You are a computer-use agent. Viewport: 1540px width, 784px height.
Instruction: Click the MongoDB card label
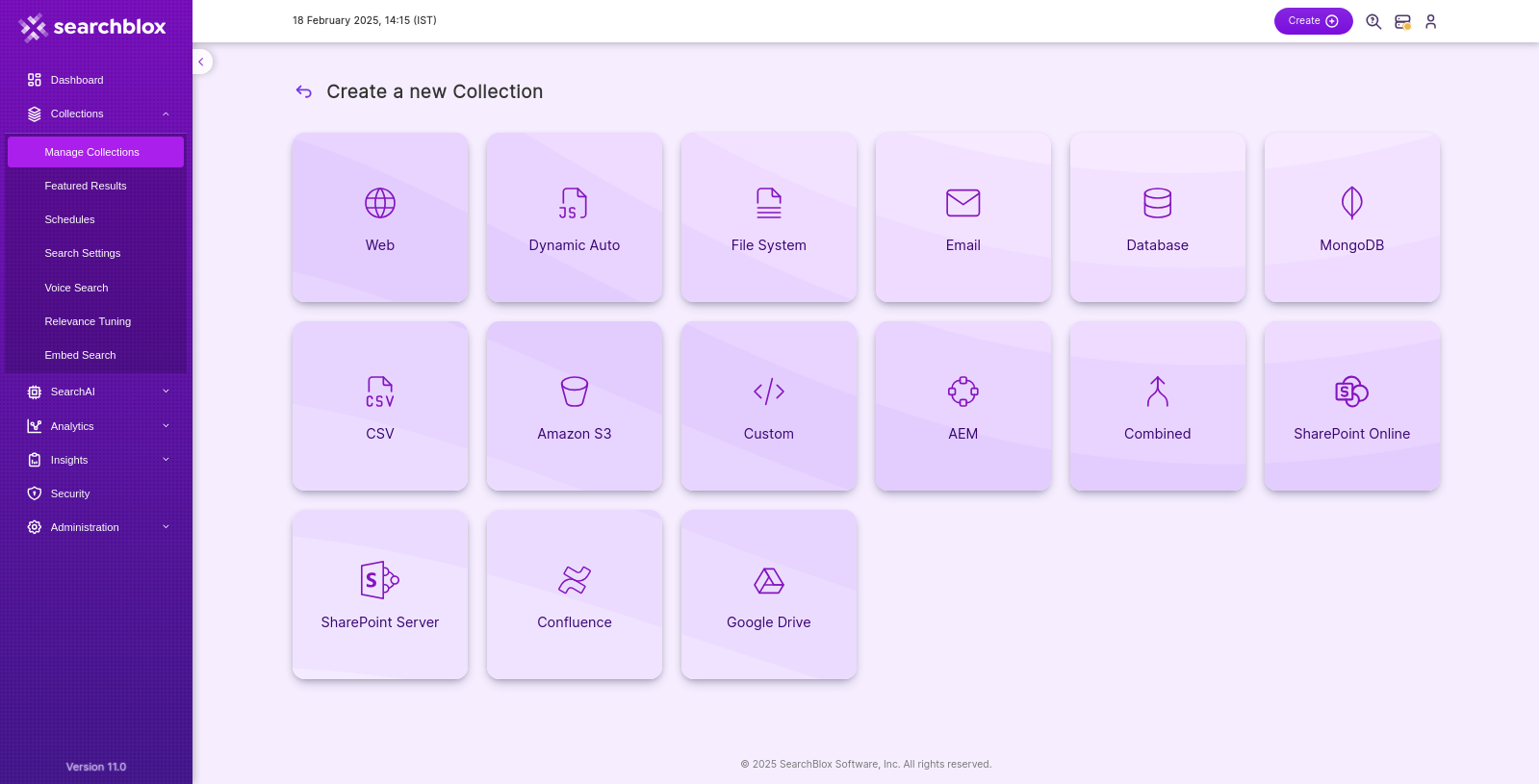click(x=1352, y=245)
